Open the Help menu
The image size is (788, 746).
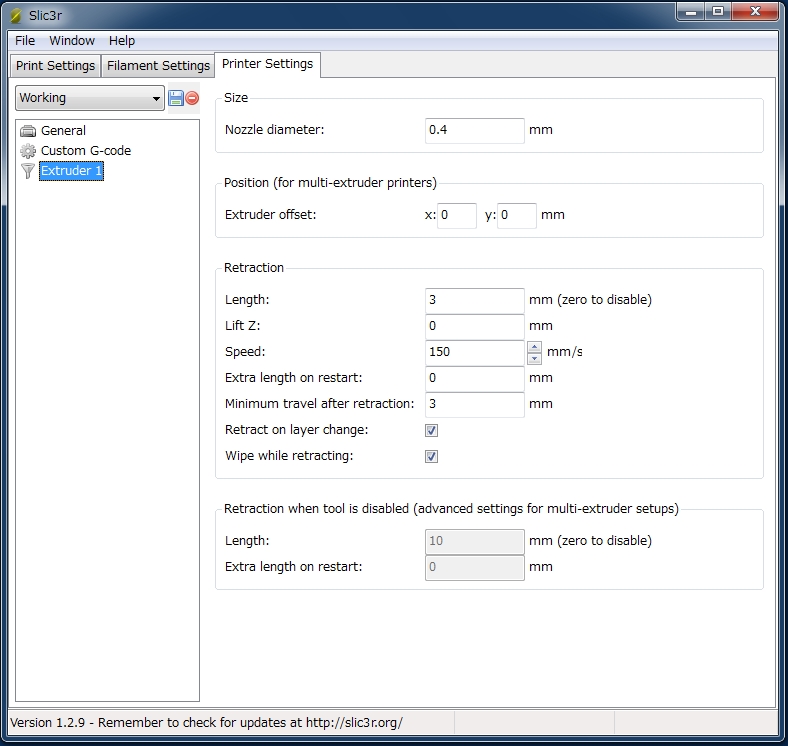tap(122, 41)
